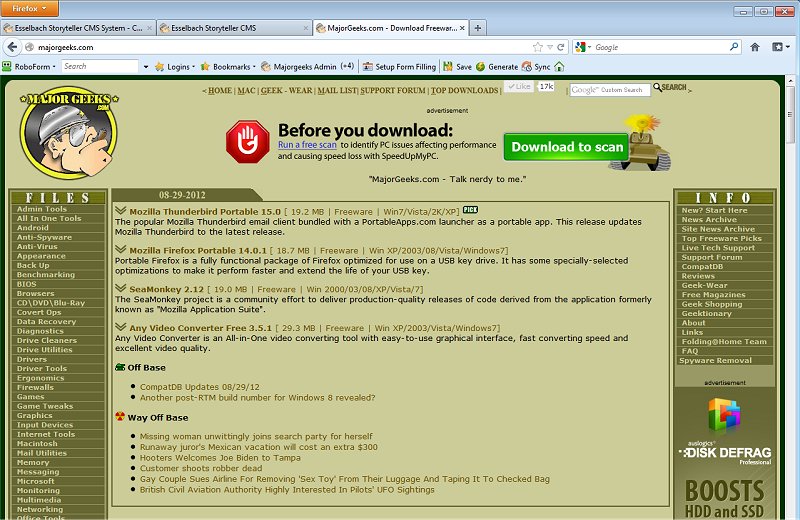The height and width of the screenshot is (520, 800).
Task: Open the MAIL LIST navigation link
Action: coord(337,90)
